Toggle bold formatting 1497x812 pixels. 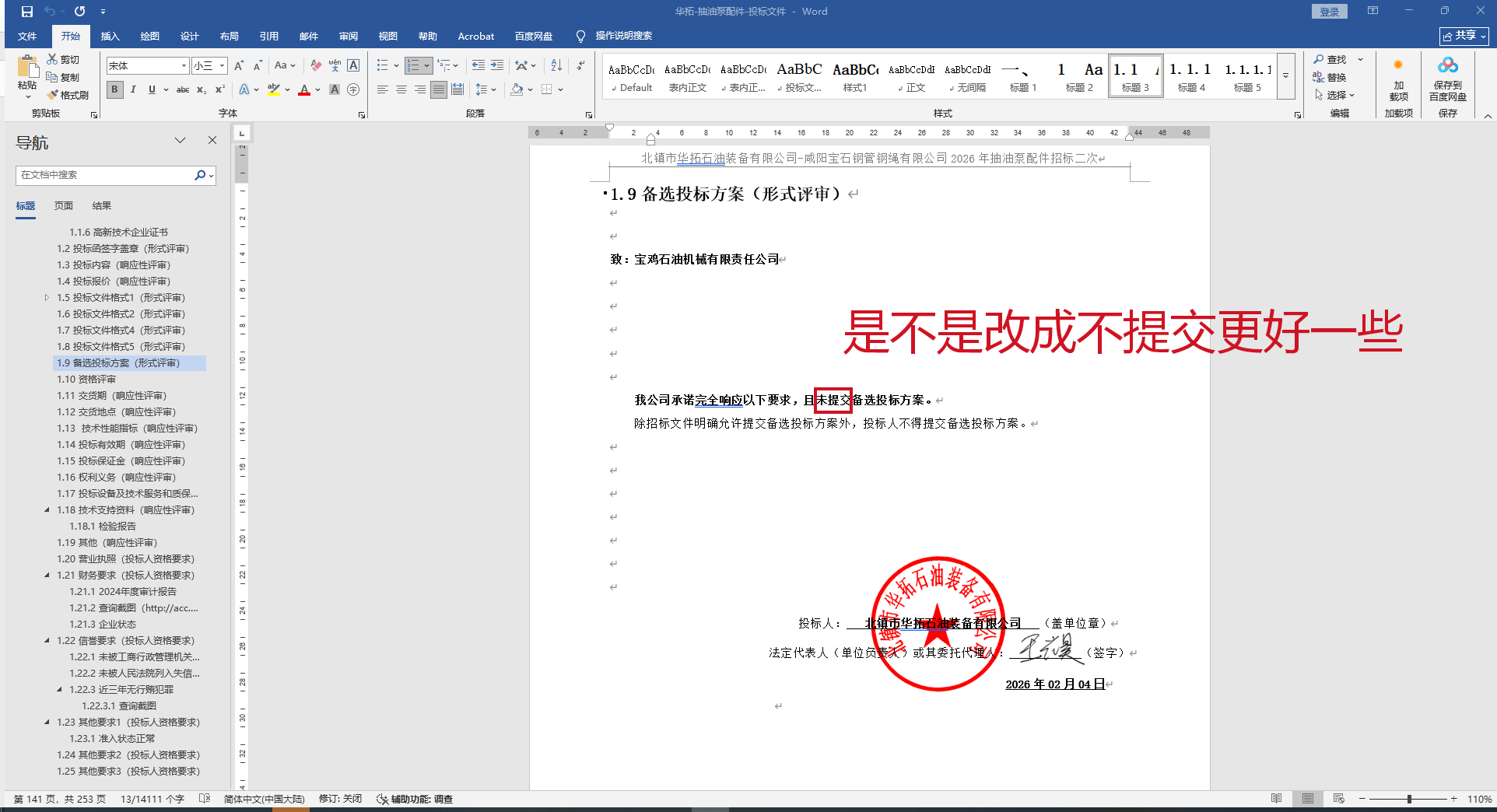[114, 89]
